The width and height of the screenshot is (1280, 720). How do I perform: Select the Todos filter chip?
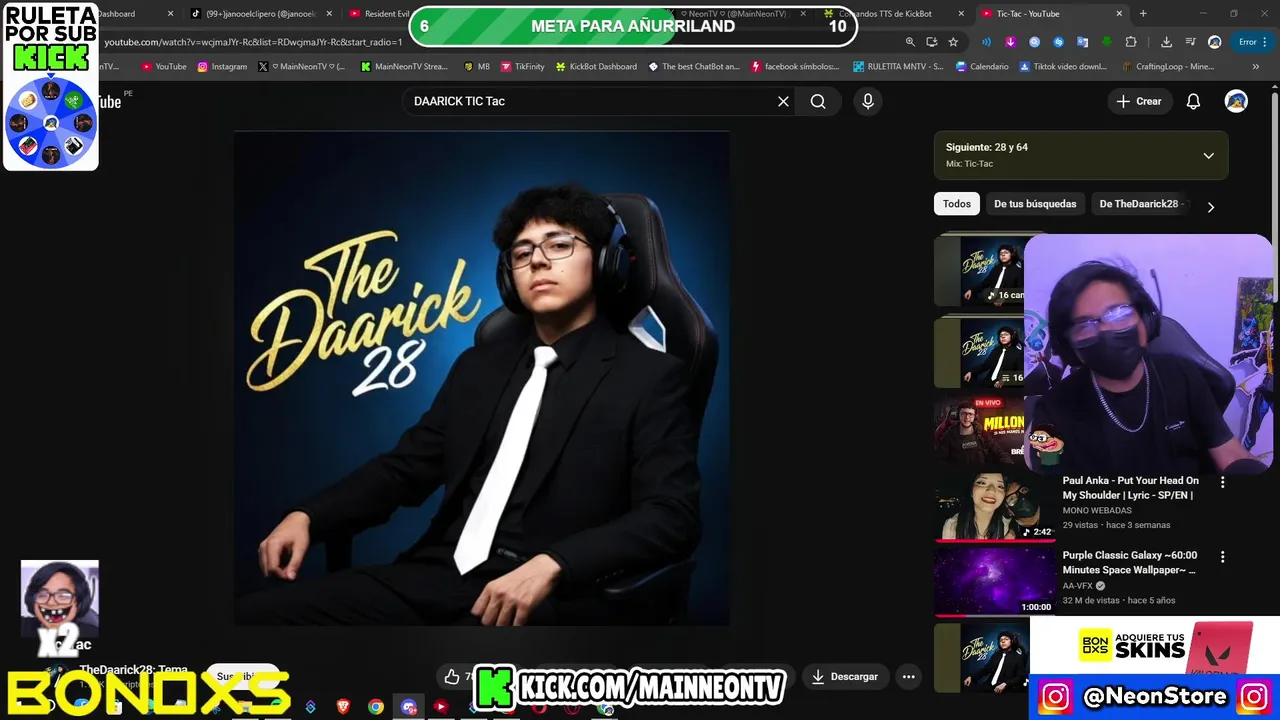point(957,204)
